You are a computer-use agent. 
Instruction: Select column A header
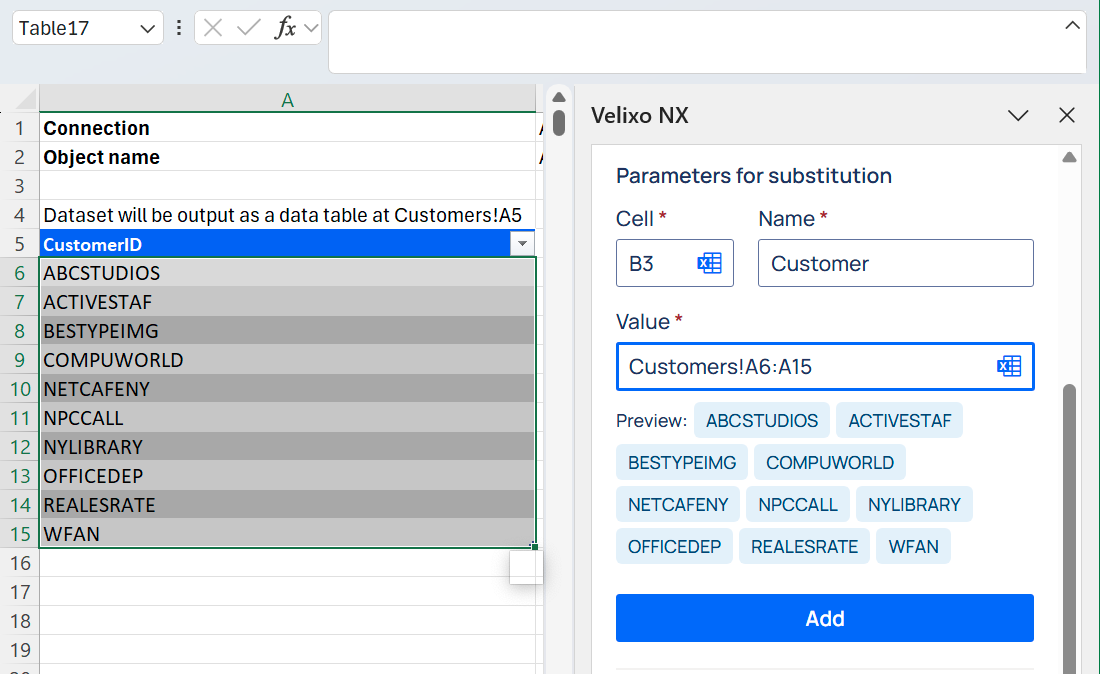(x=287, y=100)
